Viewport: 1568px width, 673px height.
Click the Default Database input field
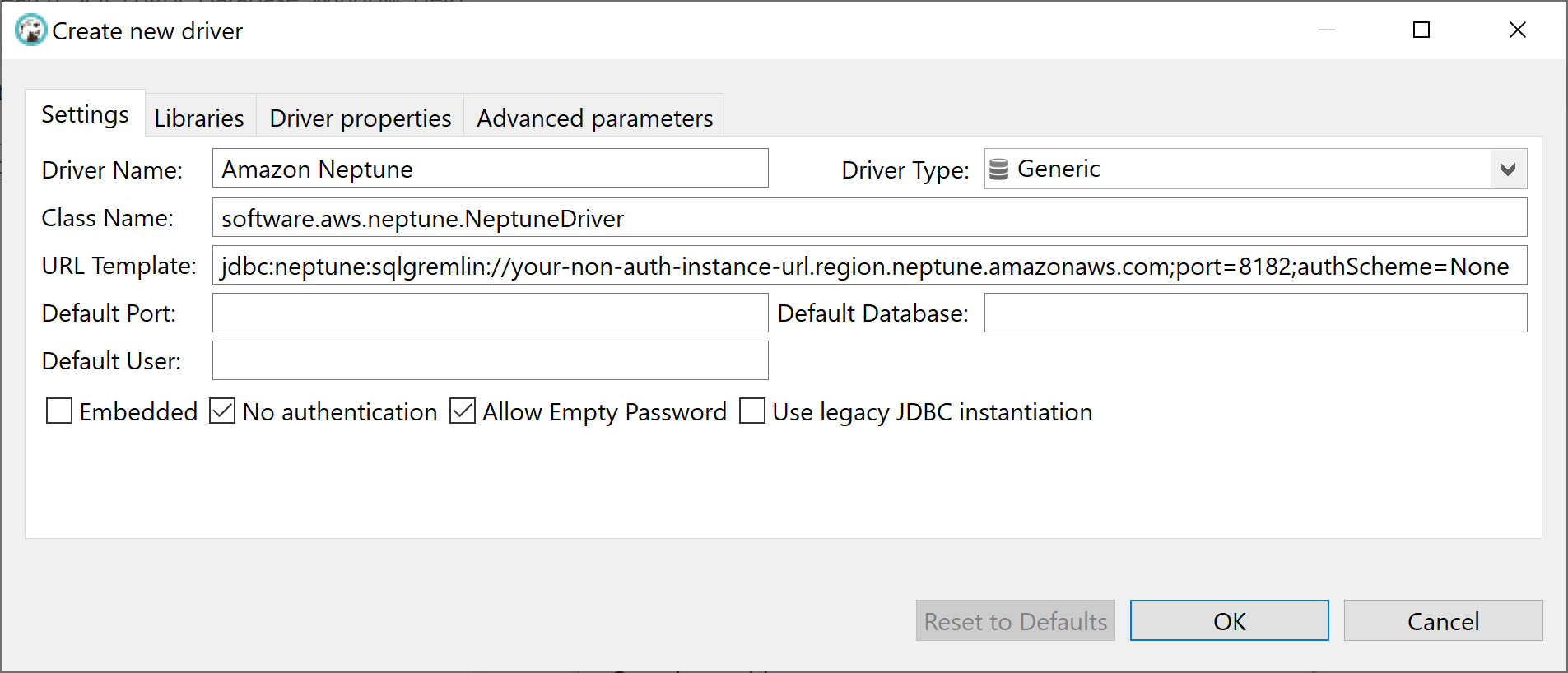[1256, 313]
